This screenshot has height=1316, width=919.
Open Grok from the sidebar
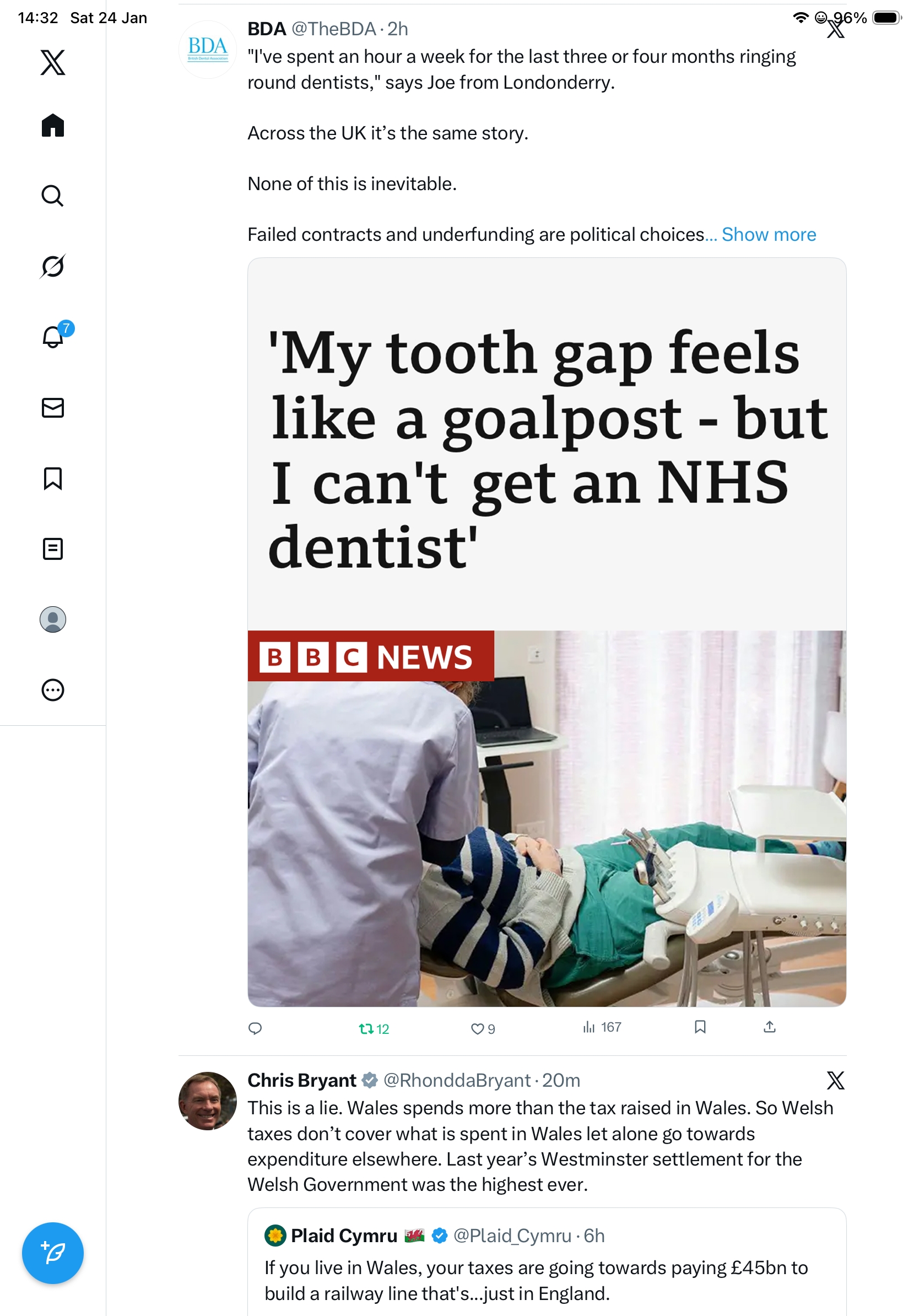click(53, 266)
